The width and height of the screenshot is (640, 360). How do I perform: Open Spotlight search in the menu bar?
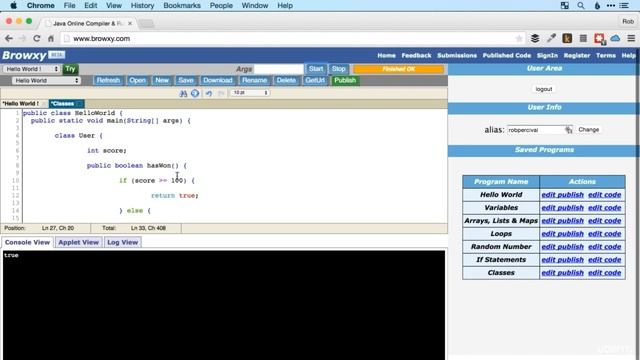[x=581, y=5]
